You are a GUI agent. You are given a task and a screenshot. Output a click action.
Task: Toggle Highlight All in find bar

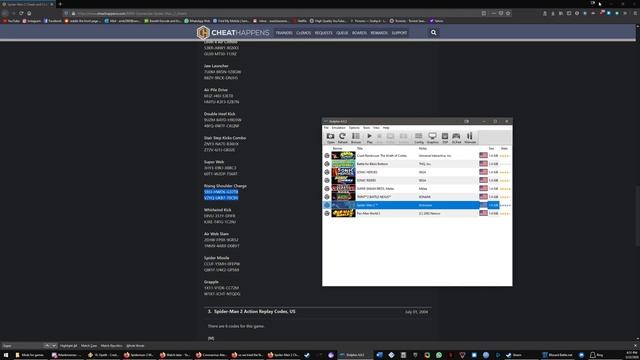69,346
